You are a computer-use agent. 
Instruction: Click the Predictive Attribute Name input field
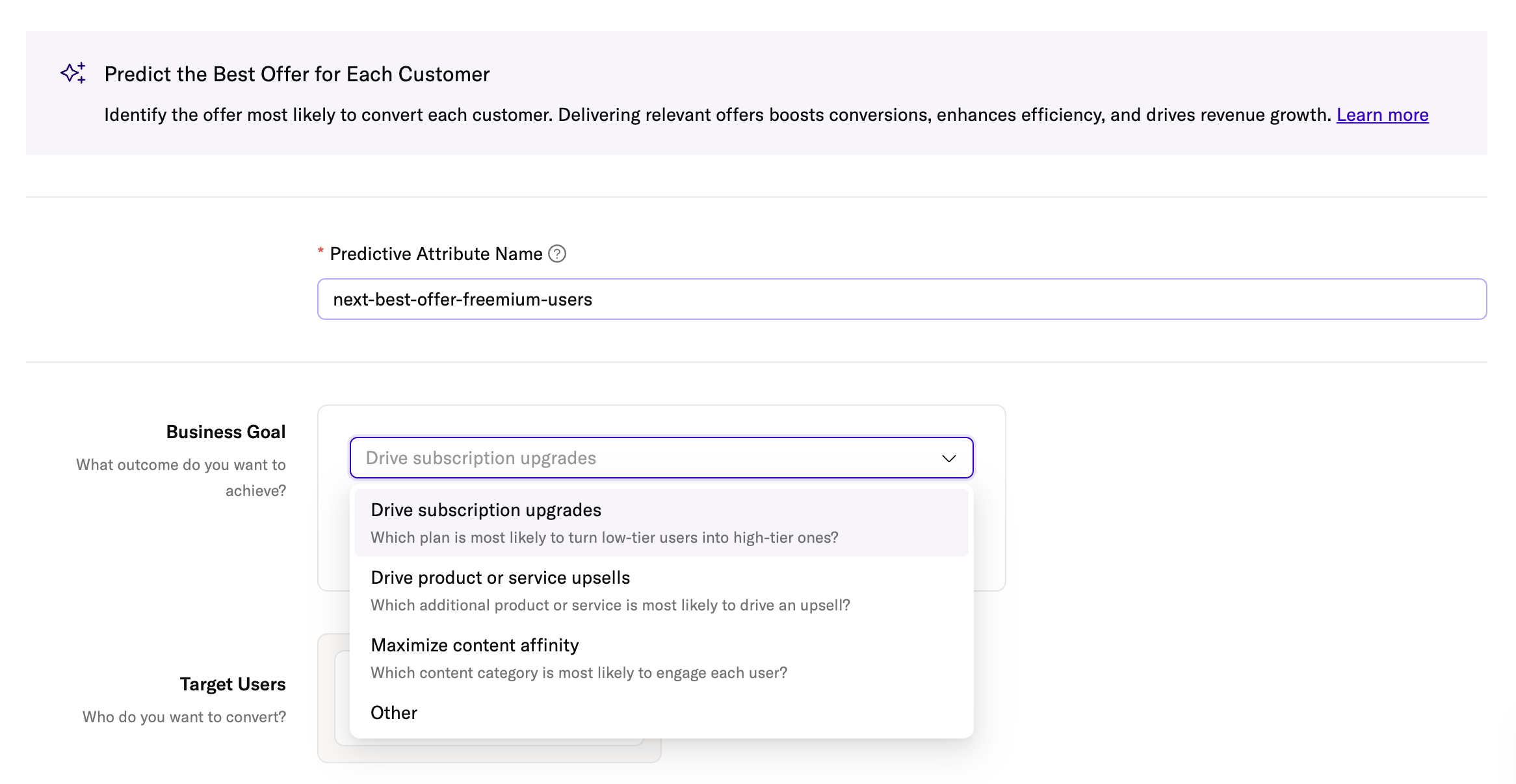click(901, 299)
